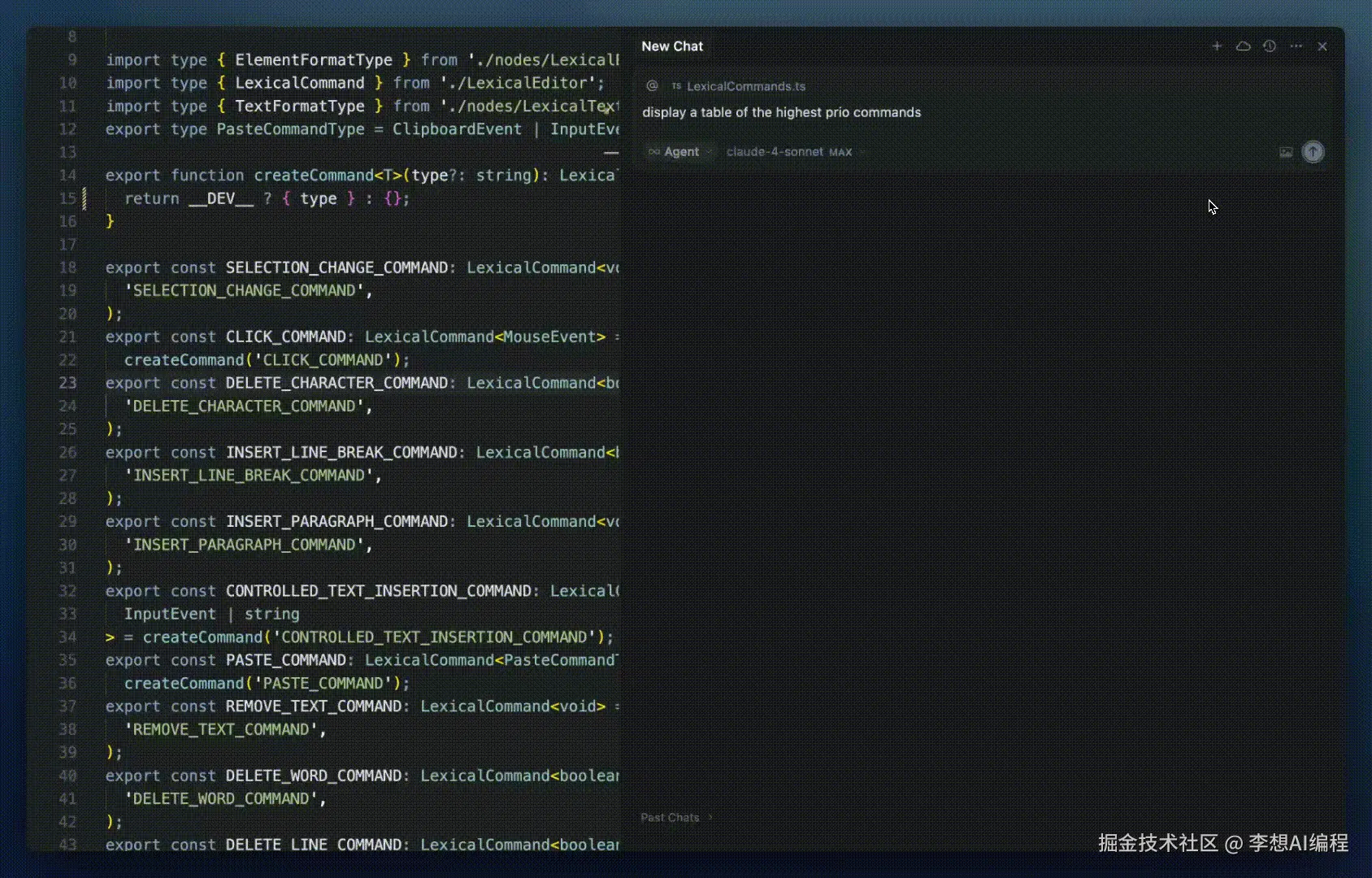Click ElementFormatType import on line 9
This screenshot has height=878, width=1372.
pos(314,60)
